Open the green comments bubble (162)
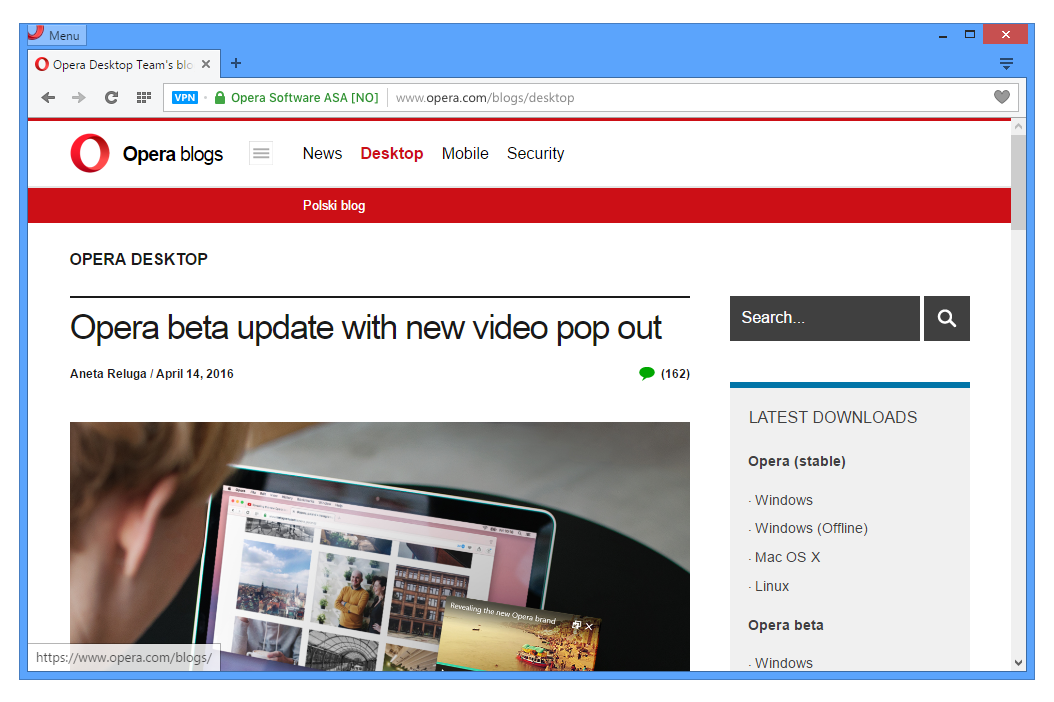This screenshot has height=702, width=1054. pyautogui.click(x=647, y=374)
